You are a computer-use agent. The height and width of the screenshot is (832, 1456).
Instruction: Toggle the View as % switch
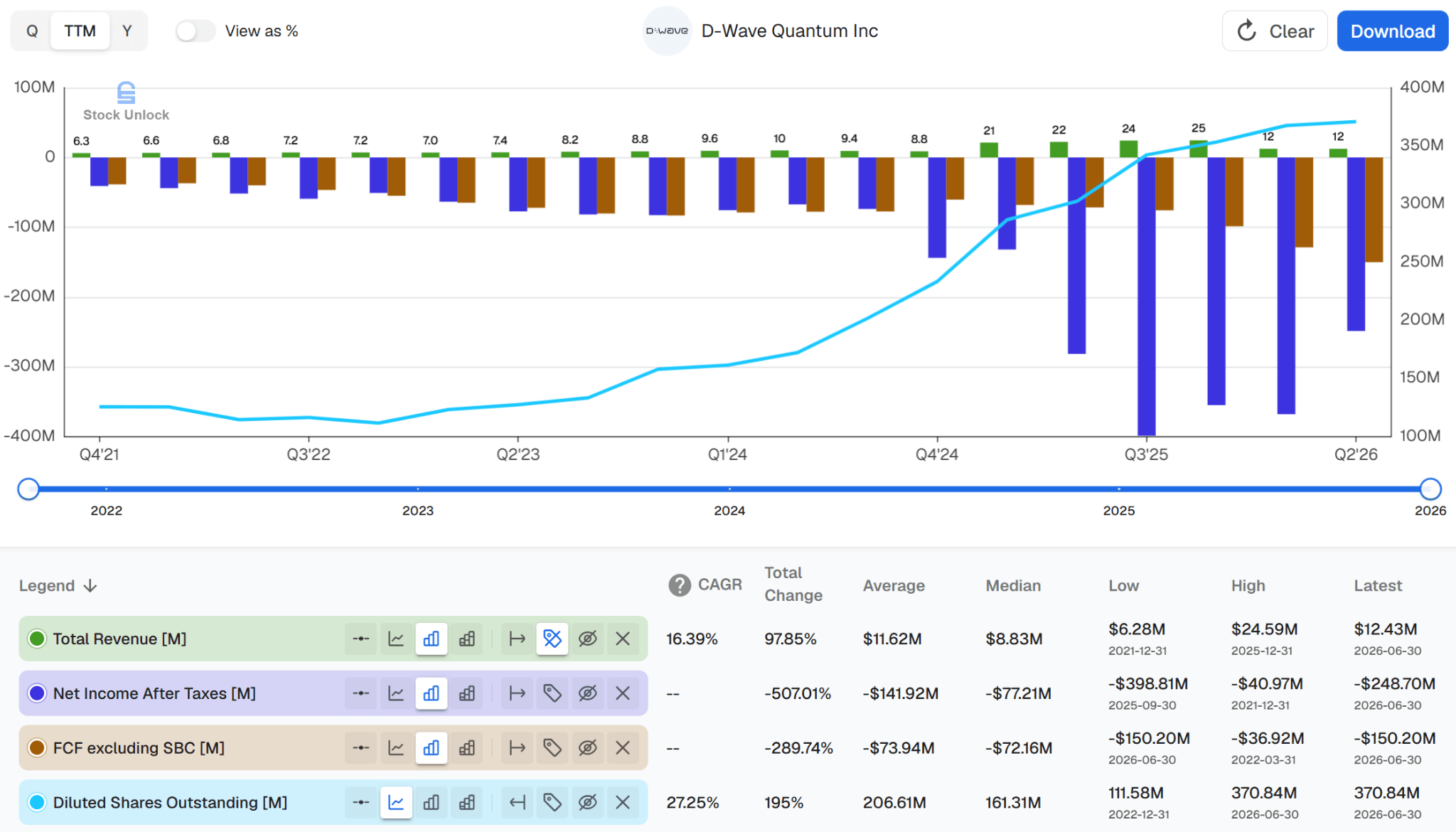point(196,31)
